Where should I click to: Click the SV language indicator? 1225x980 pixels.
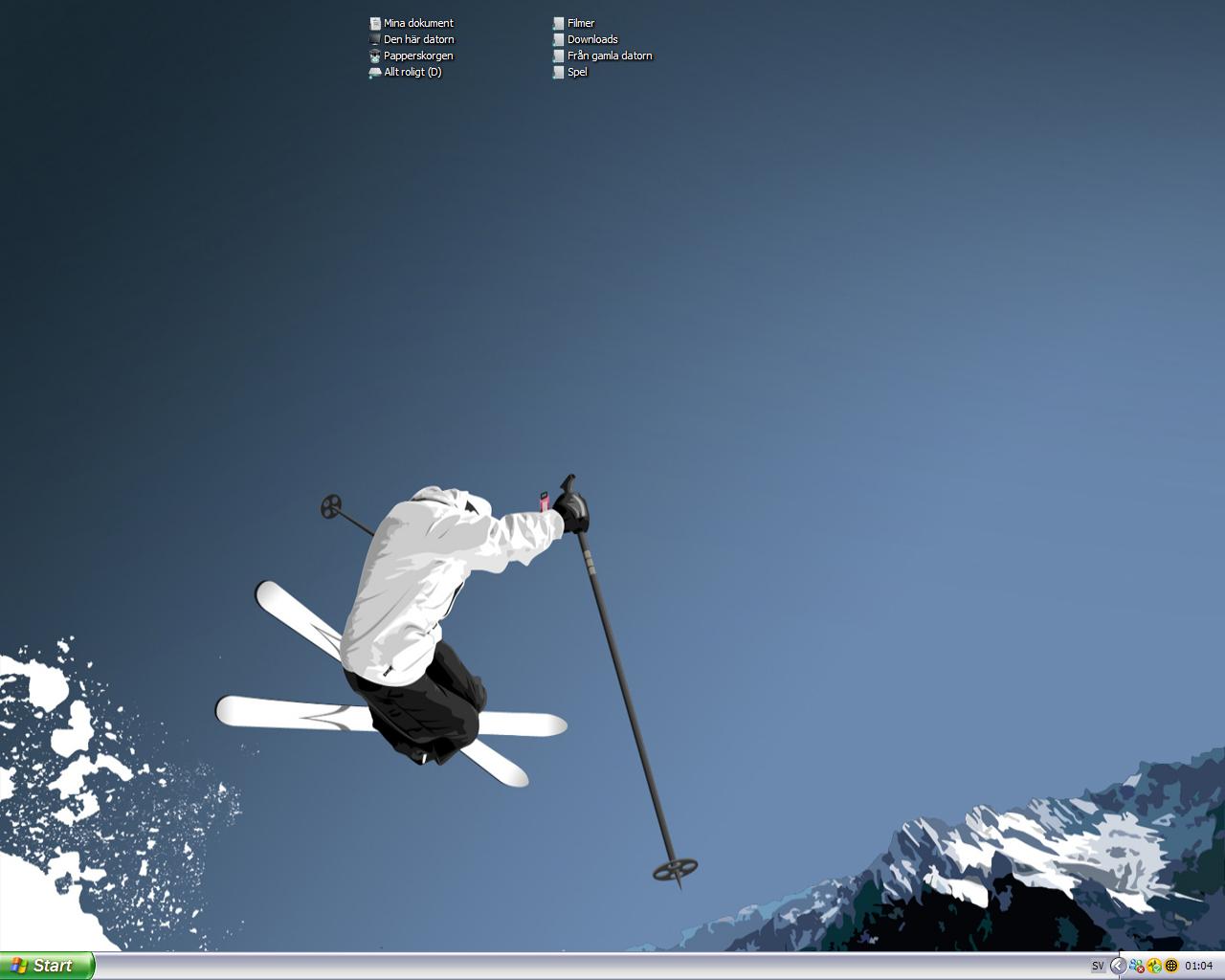point(1098,966)
